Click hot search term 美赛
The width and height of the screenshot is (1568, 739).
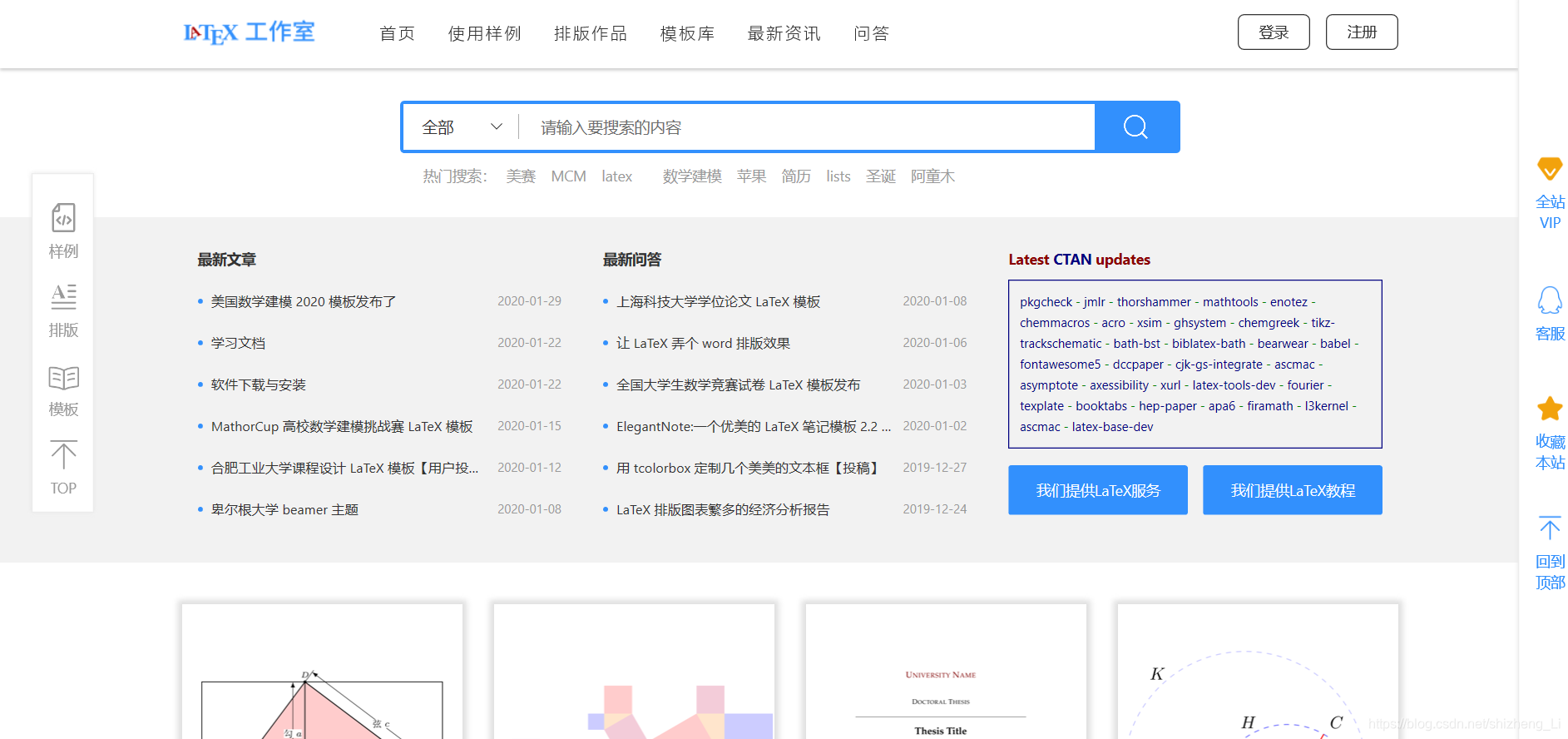[521, 176]
